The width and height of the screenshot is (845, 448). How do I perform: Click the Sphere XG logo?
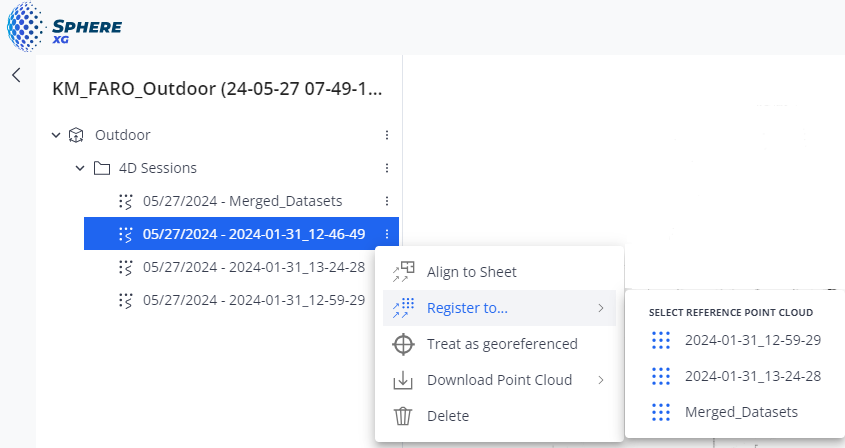(64, 27)
